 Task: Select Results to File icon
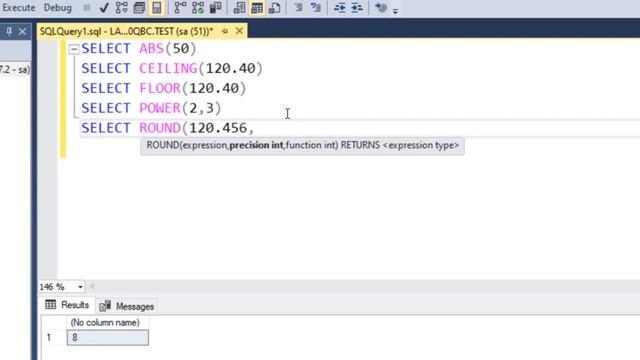pos(274,8)
